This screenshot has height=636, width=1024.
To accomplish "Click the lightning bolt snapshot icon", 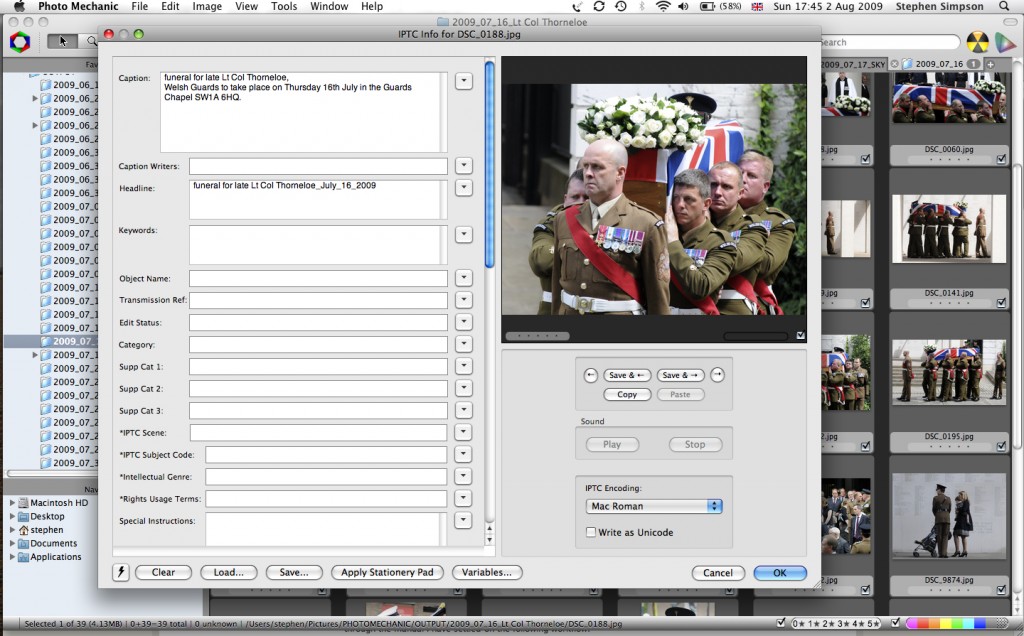I will coord(121,573).
